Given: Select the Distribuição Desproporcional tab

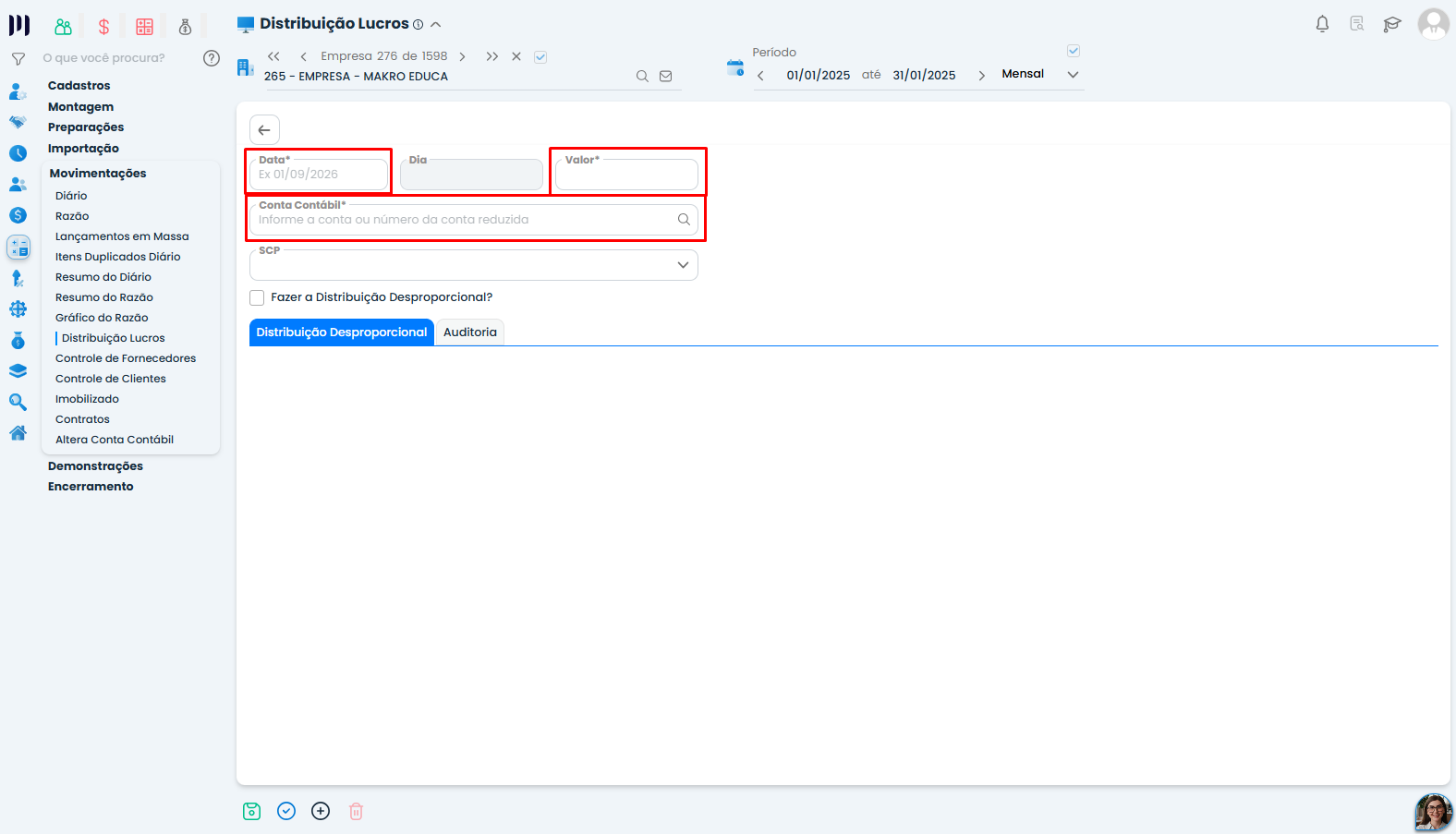Looking at the screenshot, I should [x=342, y=332].
